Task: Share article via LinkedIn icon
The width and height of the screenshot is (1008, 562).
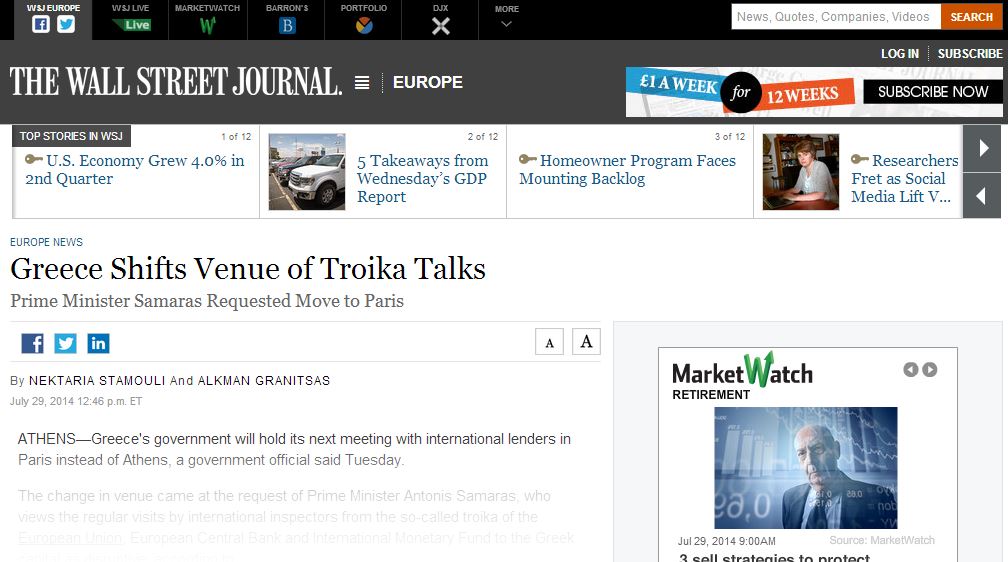Action: click(x=98, y=343)
